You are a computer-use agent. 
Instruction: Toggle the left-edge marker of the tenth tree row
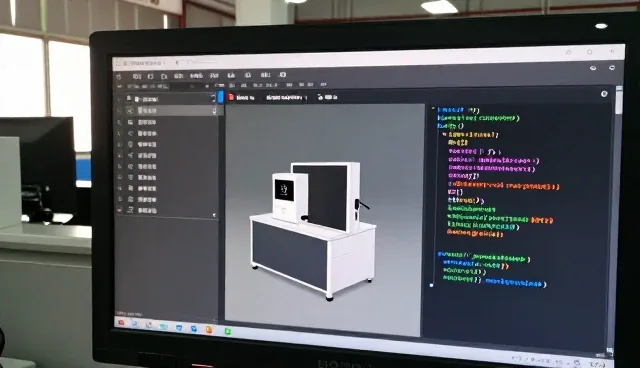[119, 200]
